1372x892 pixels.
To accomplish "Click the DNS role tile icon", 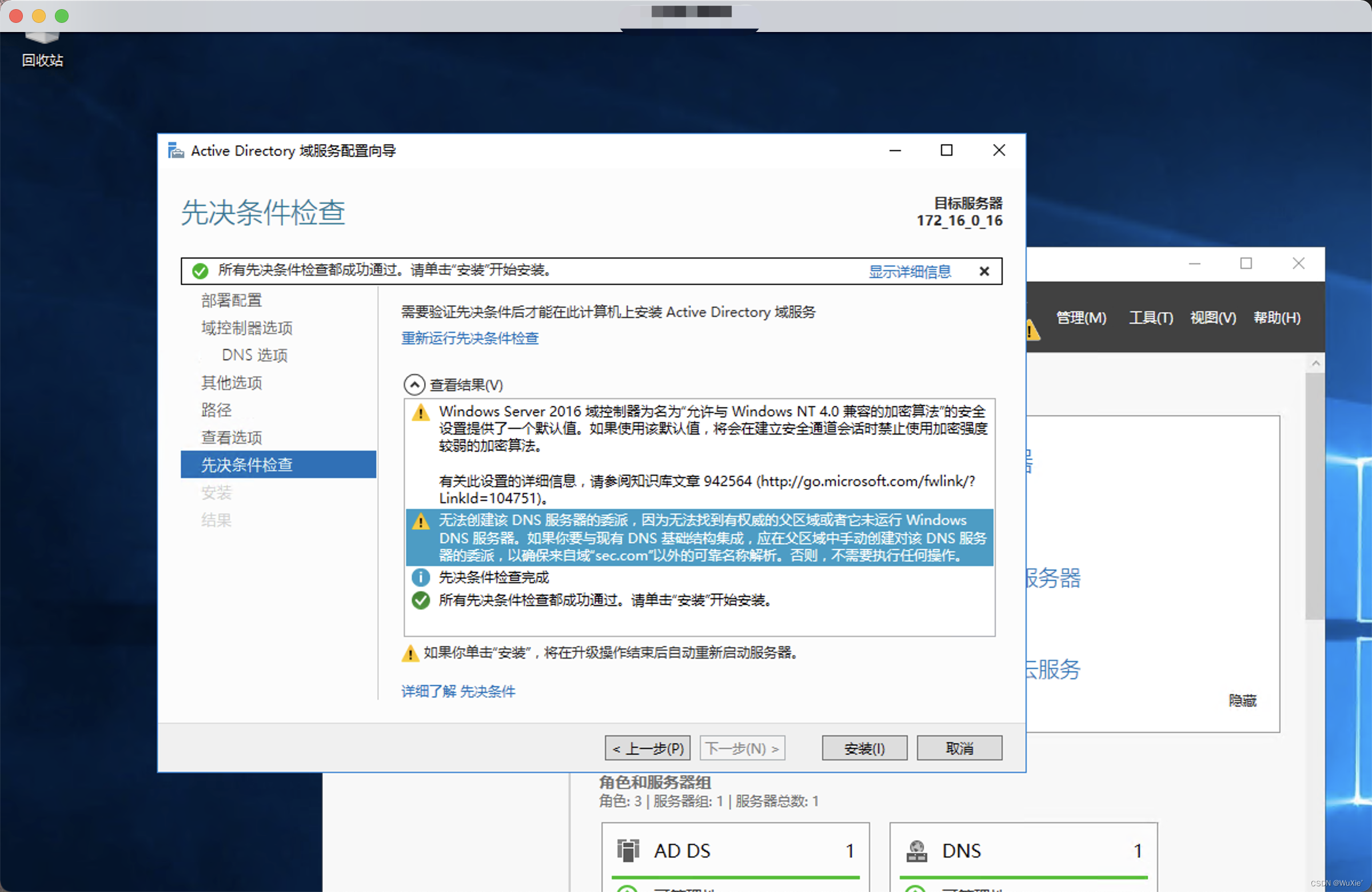I will tap(916, 850).
